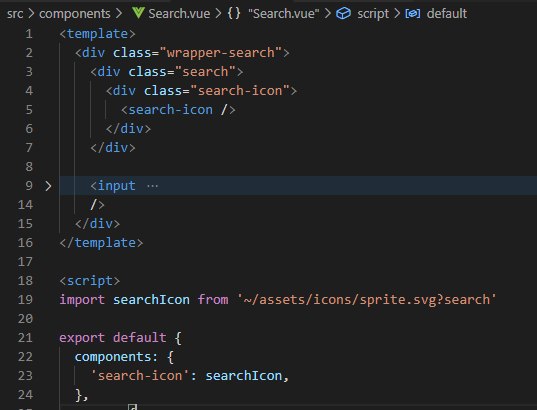
Task: Open the Search.vue file breadcrumb
Action: click(179, 14)
